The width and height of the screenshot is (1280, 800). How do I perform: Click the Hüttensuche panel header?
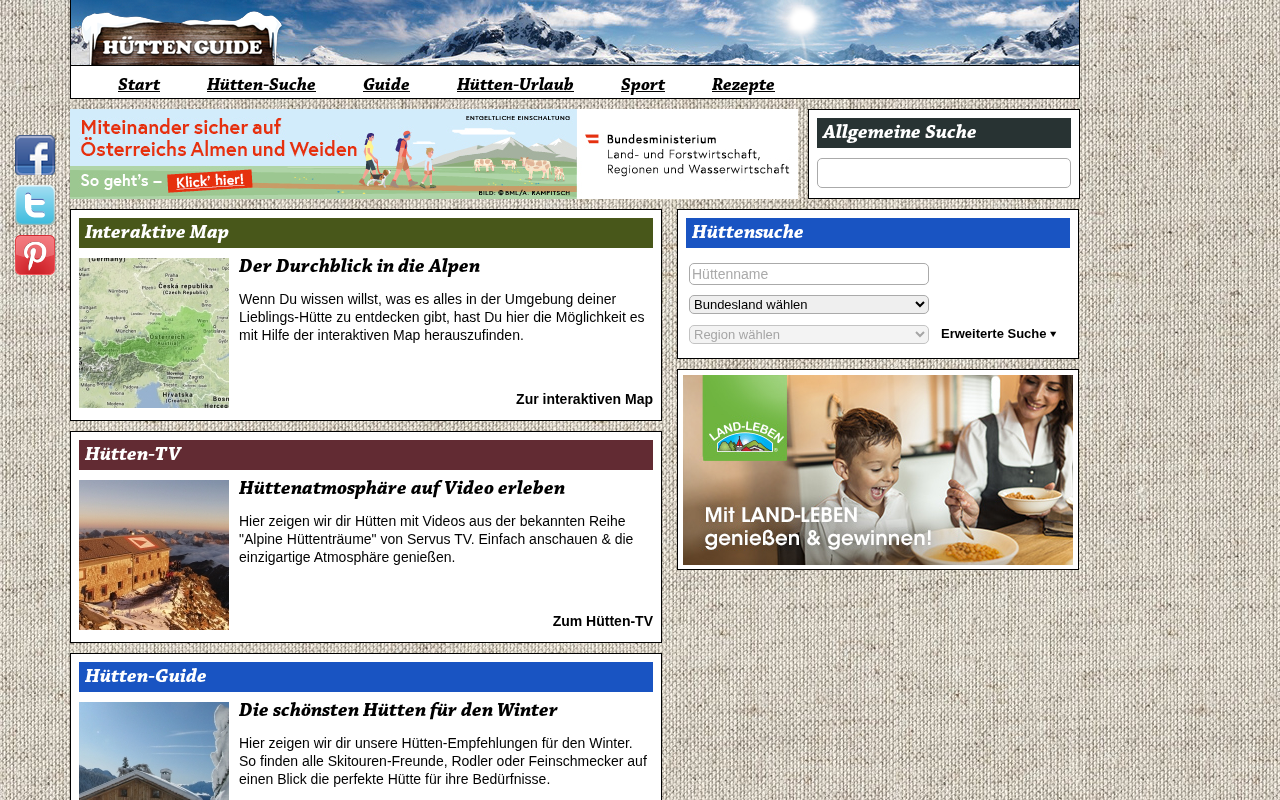click(x=878, y=233)
